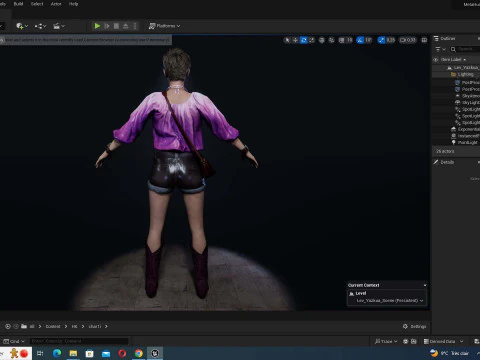Image resolution: width=480 pixels, height=360 pixels.
Task: Open grid snap size value dropdown
Action: [349, 40]
